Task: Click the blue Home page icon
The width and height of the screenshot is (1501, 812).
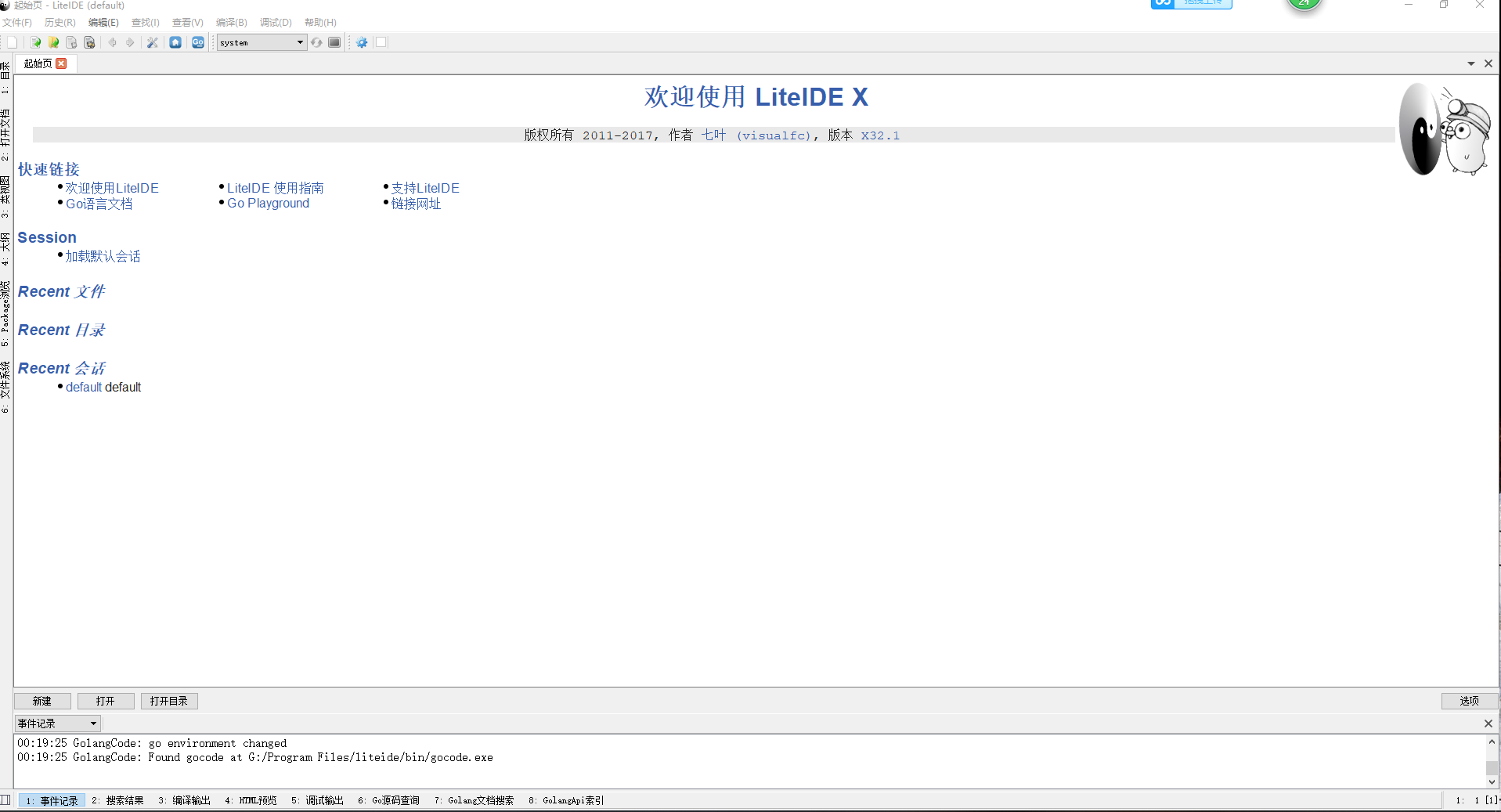Action: click(175, 42)
